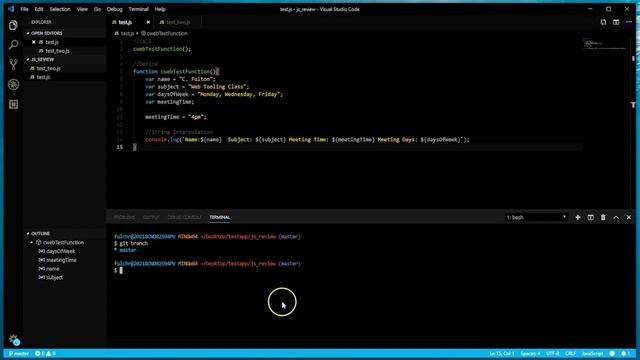
Task: Close test.js in Open Editors list
Action: 34,42
